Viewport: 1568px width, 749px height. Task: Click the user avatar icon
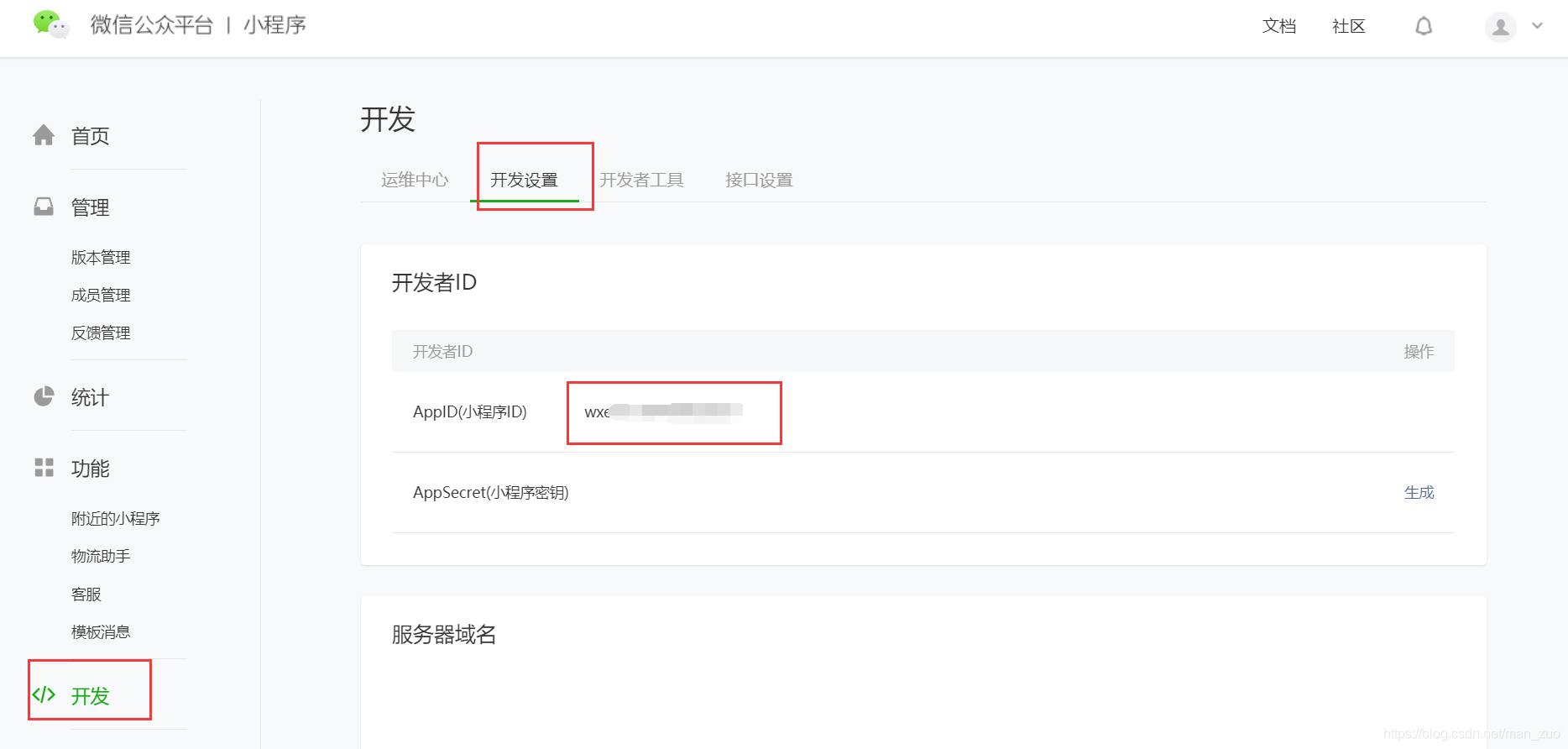pos(1501,27)
